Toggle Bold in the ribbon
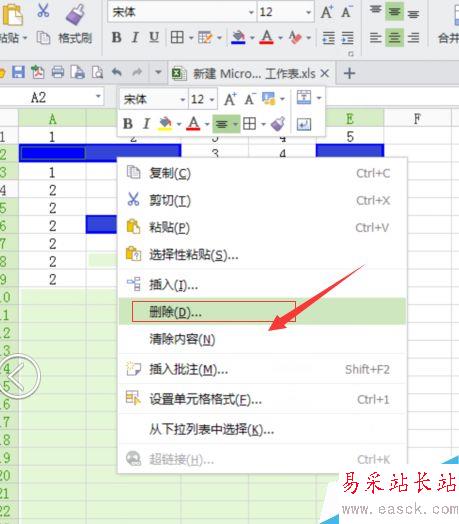 116,37
